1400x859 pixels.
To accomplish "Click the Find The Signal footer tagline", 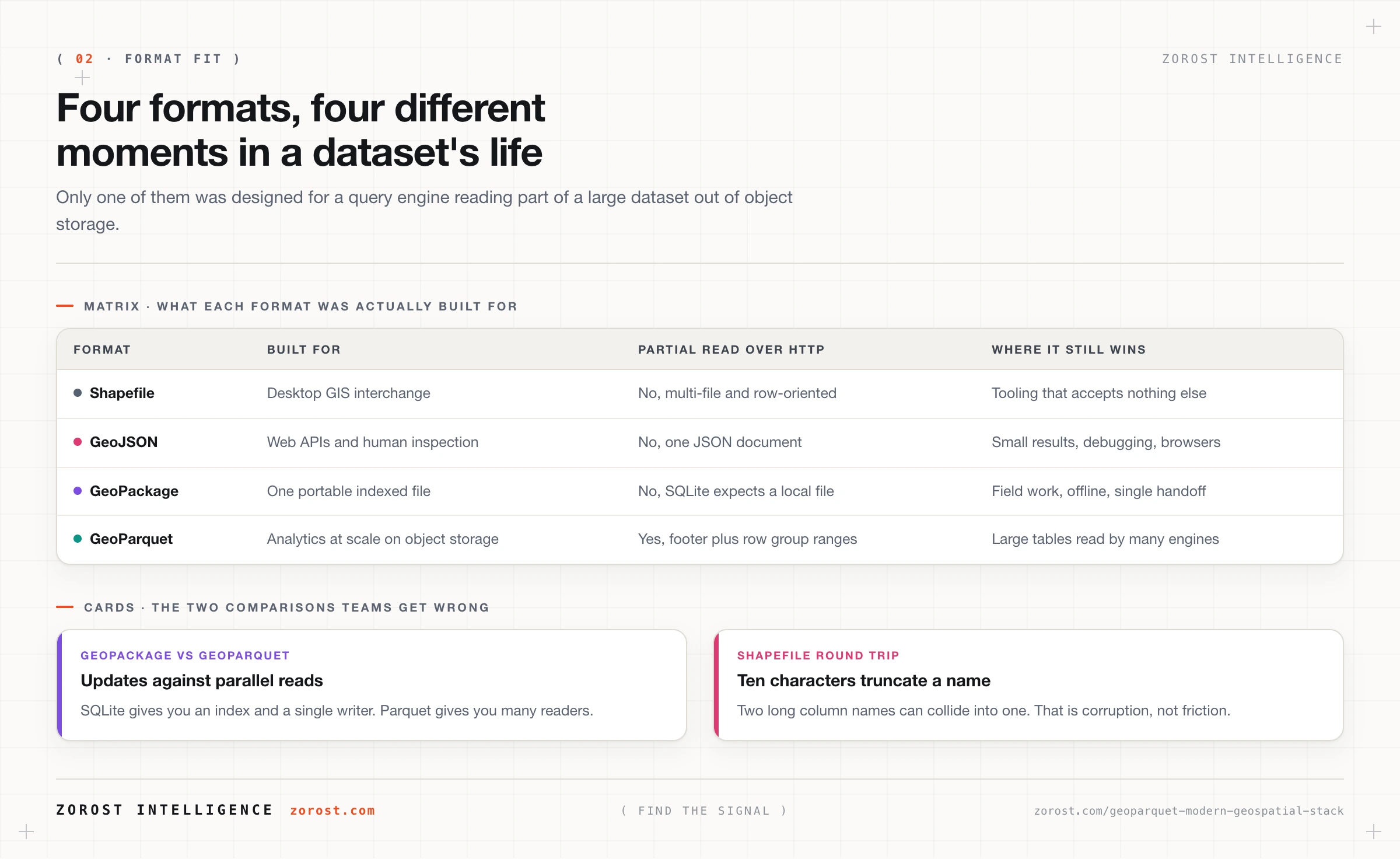I will 704,811.
